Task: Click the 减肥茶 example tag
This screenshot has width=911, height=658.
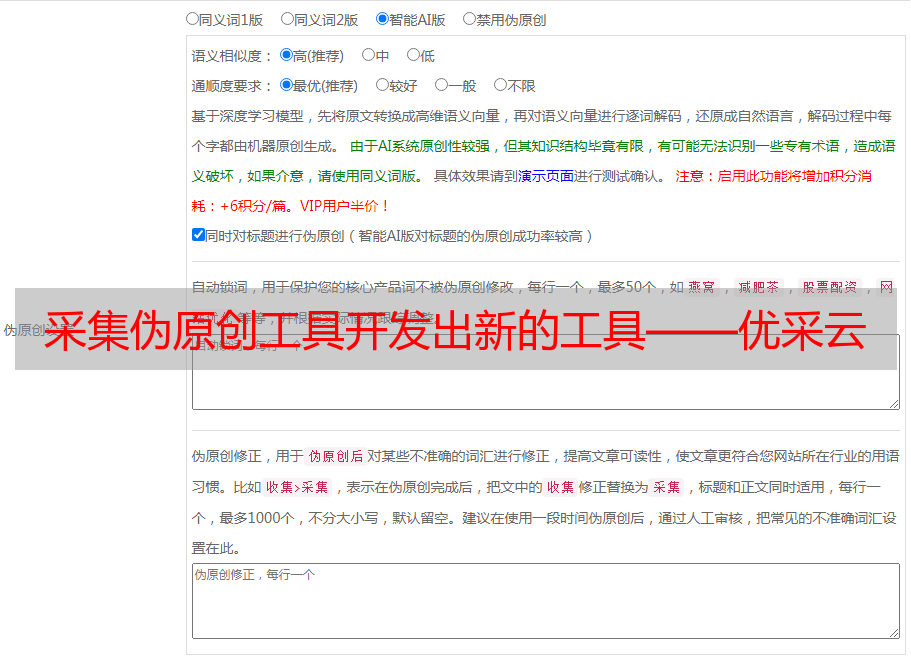Action: pyautogui.click(x=759, y=287)
